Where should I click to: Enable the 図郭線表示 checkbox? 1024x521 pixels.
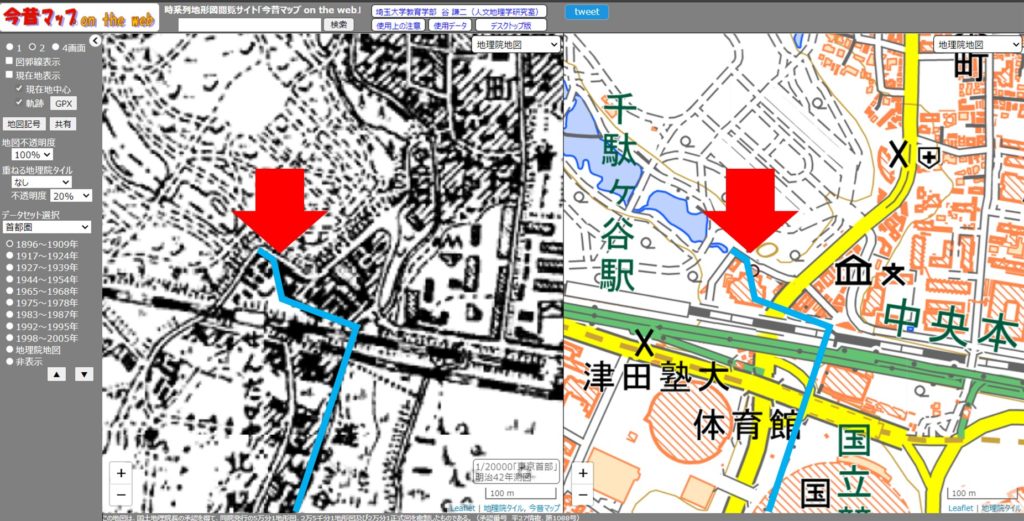[x=10, y=61]
